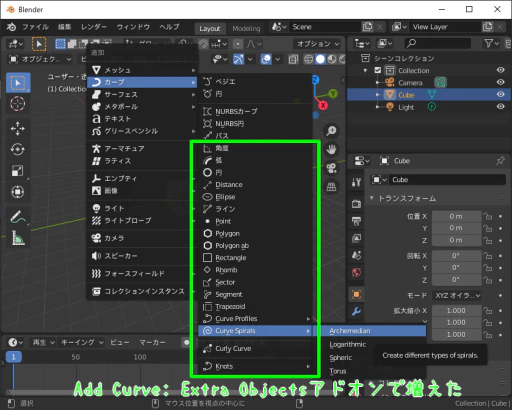This screenshot has width=512, height=410.
Task: Click the 位置 X value field
Action: click(457, 216)
